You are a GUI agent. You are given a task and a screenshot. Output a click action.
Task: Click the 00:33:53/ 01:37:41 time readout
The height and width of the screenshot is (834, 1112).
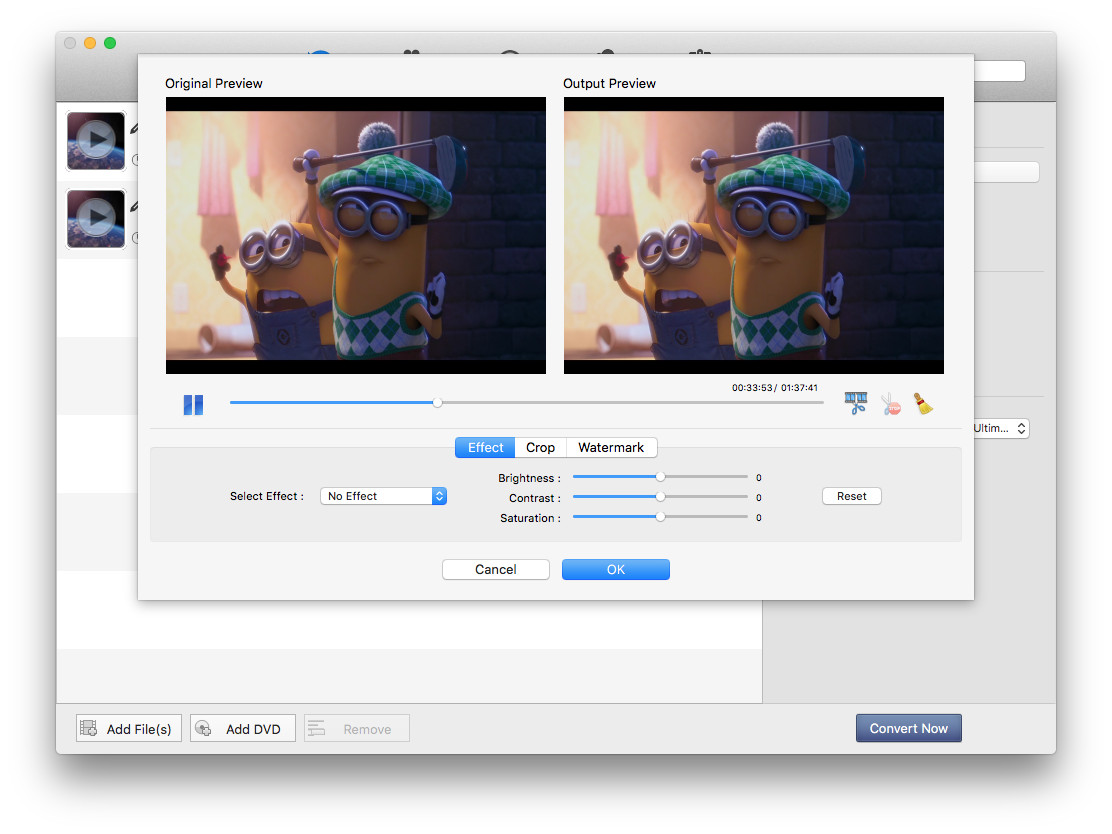(x=774, y=388)
